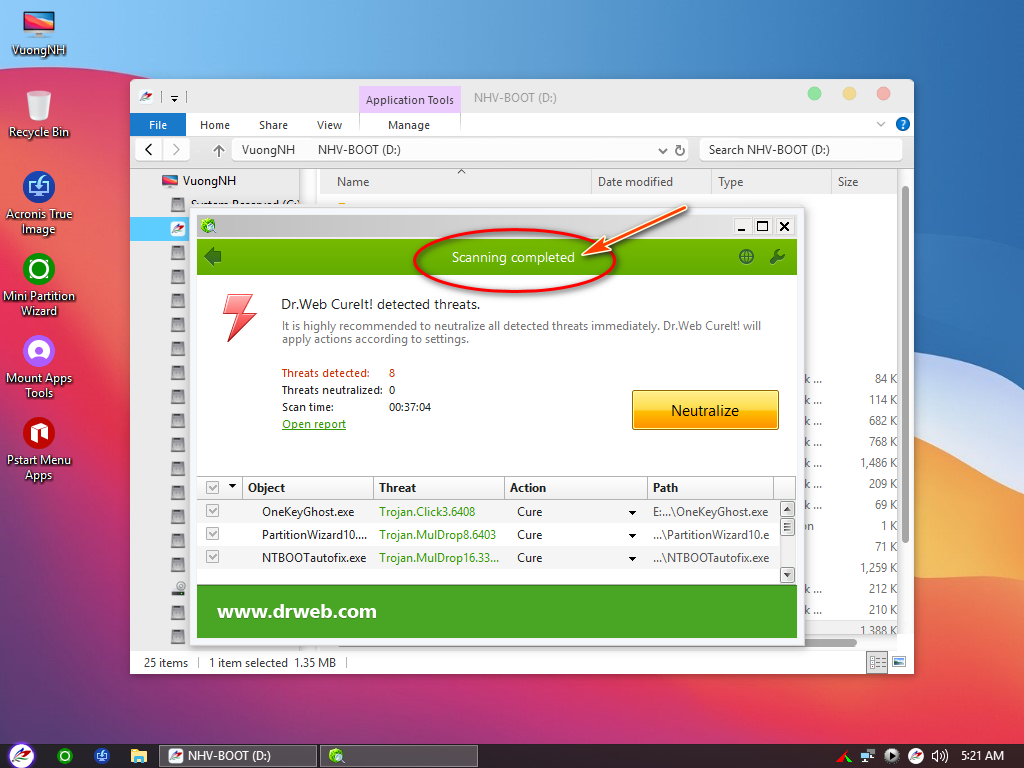1024x768 pixels.
Task: Switch Explorer to details view icon
Action: (877, 662)
